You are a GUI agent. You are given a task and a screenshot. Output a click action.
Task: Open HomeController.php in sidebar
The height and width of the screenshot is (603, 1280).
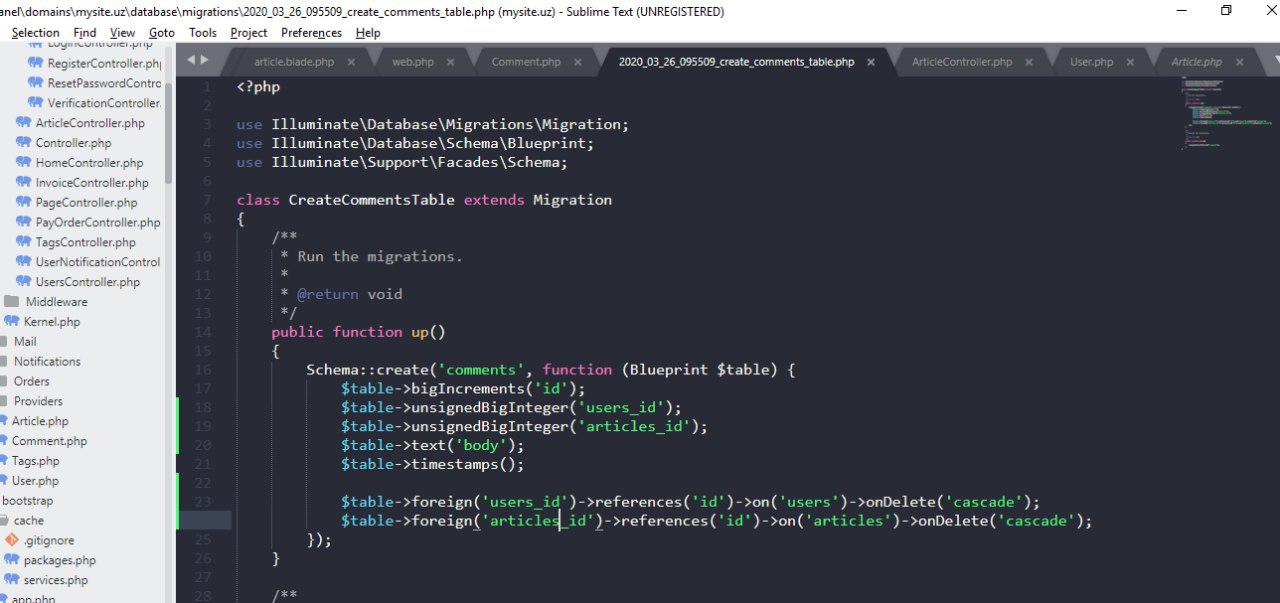pyautogui.click(x=89, y=163)
